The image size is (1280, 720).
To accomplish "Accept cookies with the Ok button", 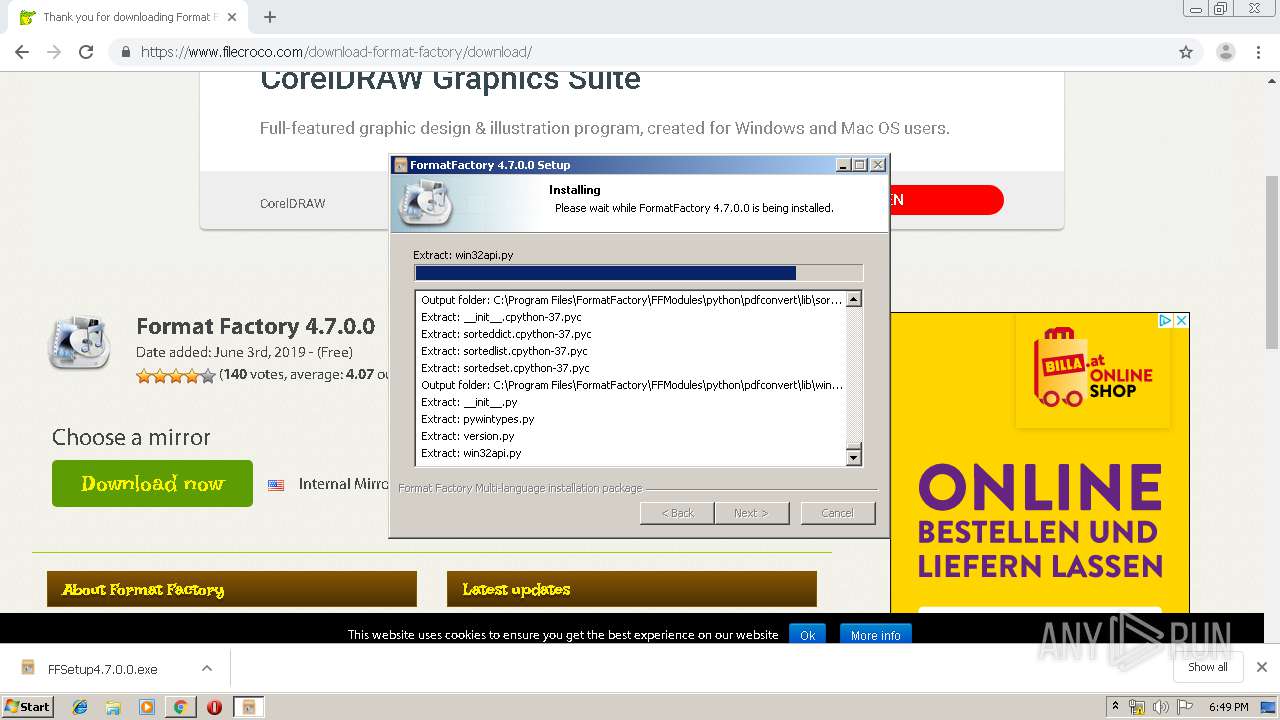I will [x=807, y=635].
